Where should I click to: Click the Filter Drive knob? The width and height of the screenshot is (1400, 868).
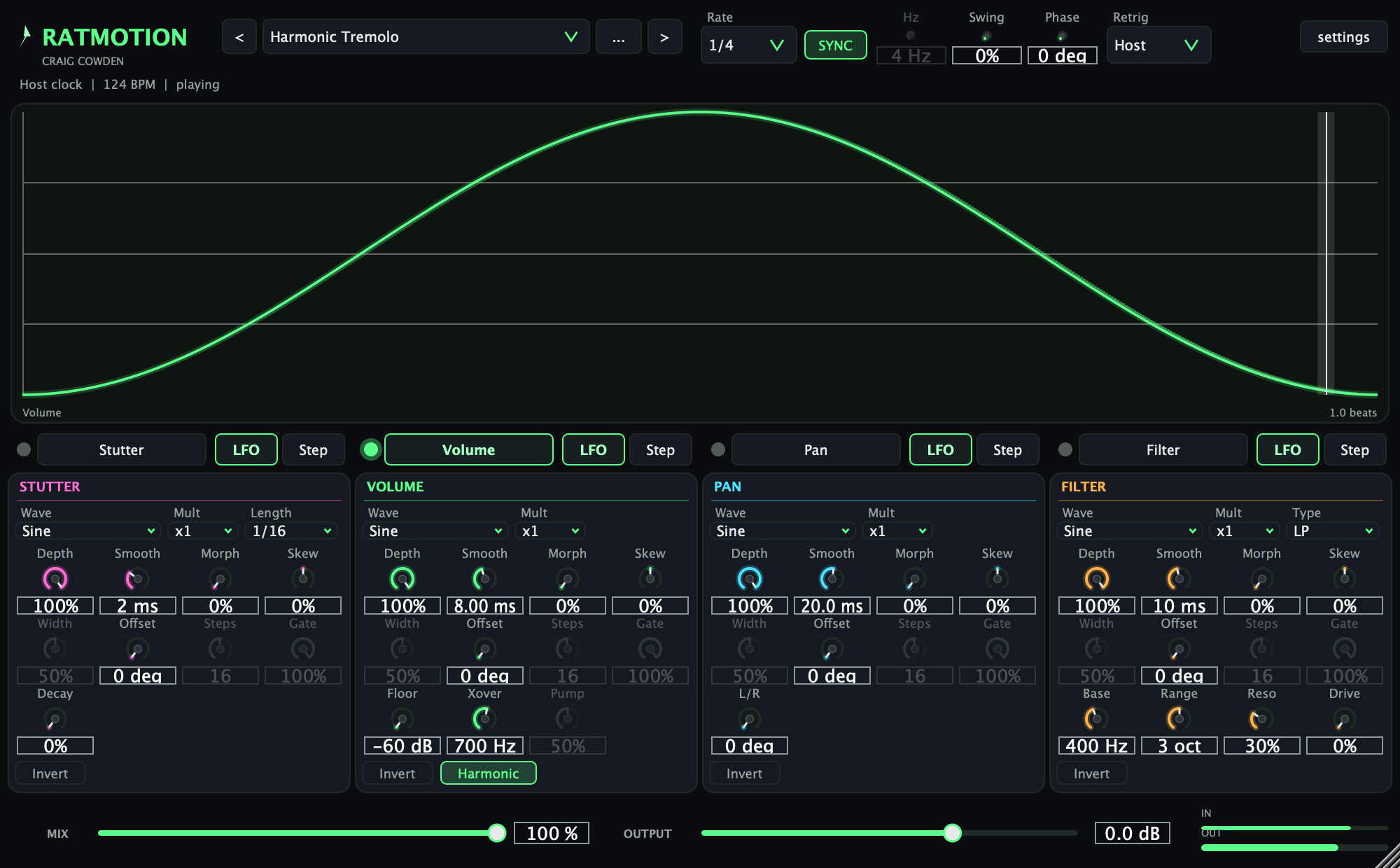[x=1344, y=719]
